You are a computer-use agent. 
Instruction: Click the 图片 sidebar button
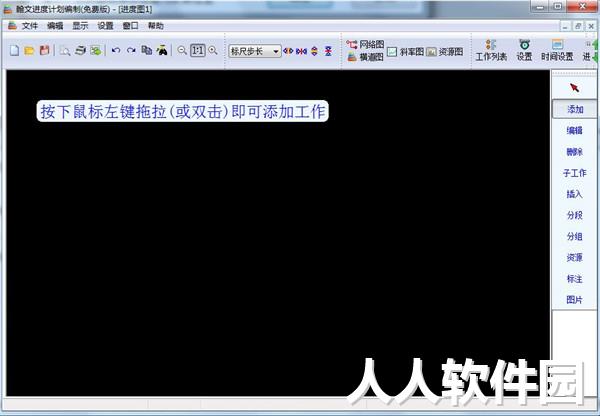tap(575, 300)
